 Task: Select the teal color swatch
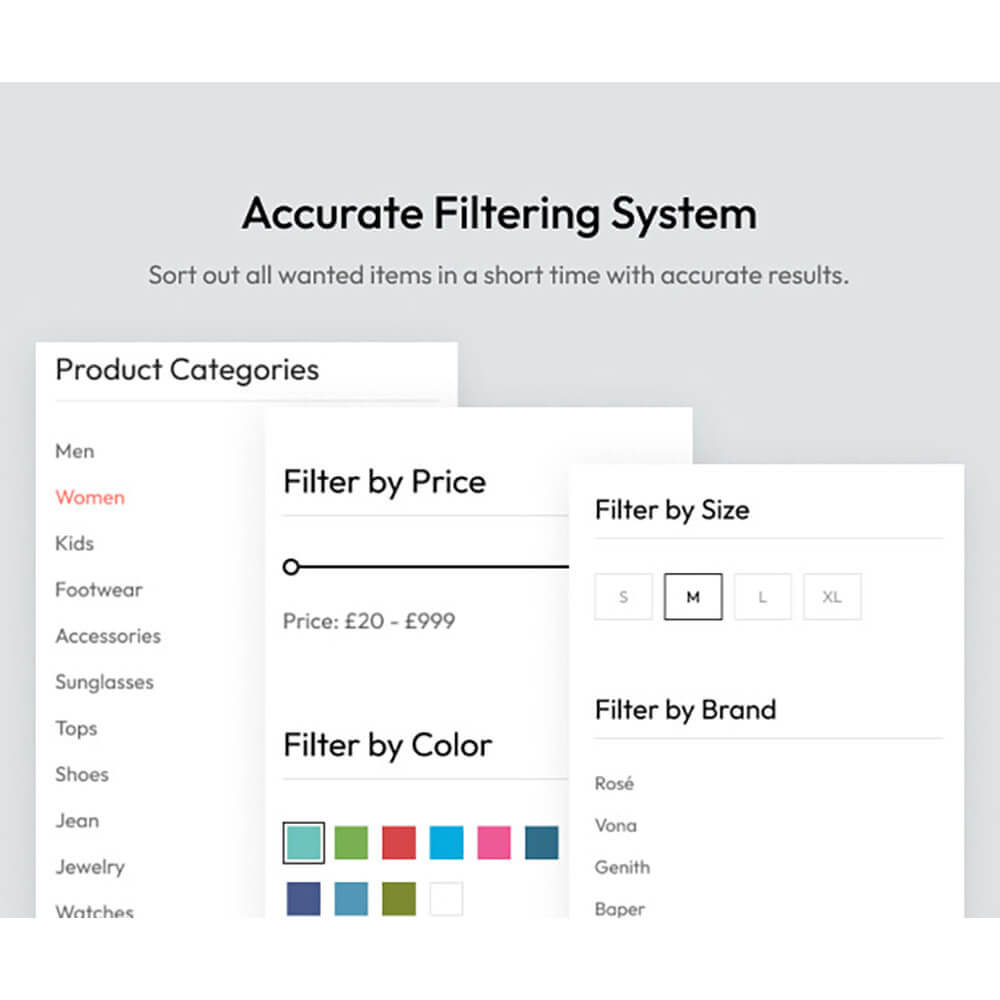point(303,842)
